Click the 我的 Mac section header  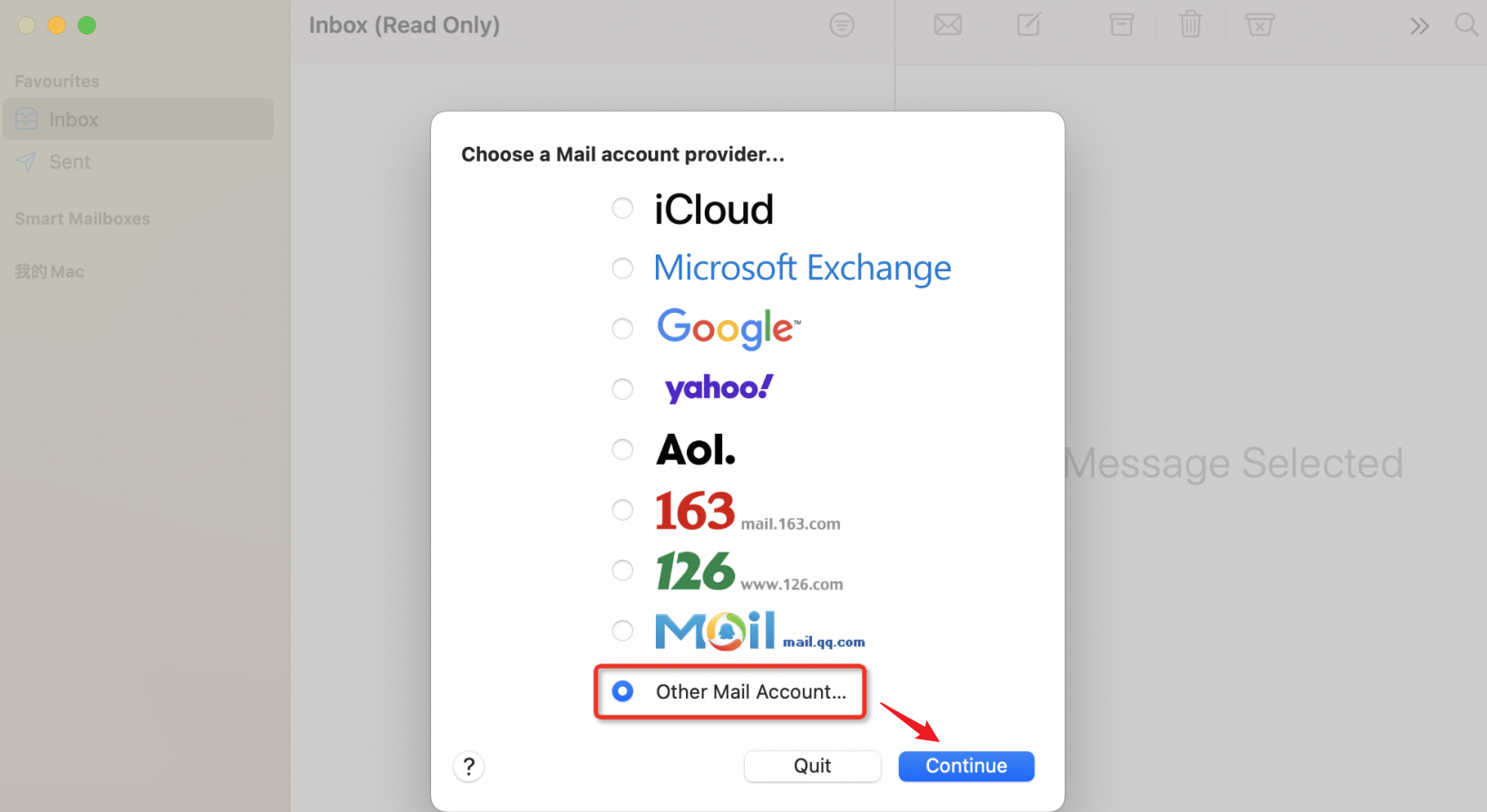point(49,271)
